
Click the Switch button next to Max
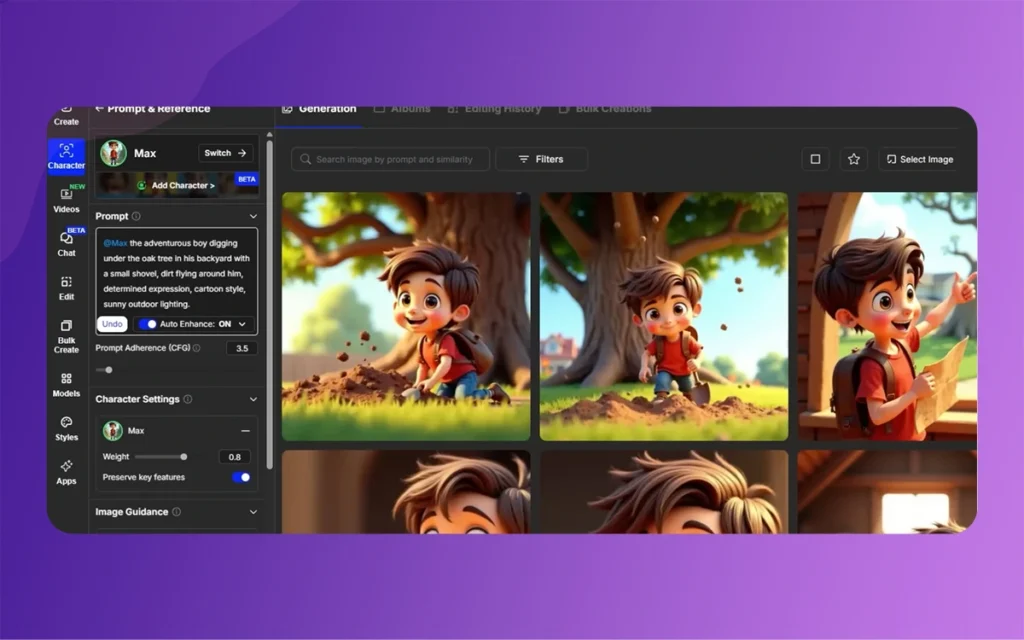point(225,152)
